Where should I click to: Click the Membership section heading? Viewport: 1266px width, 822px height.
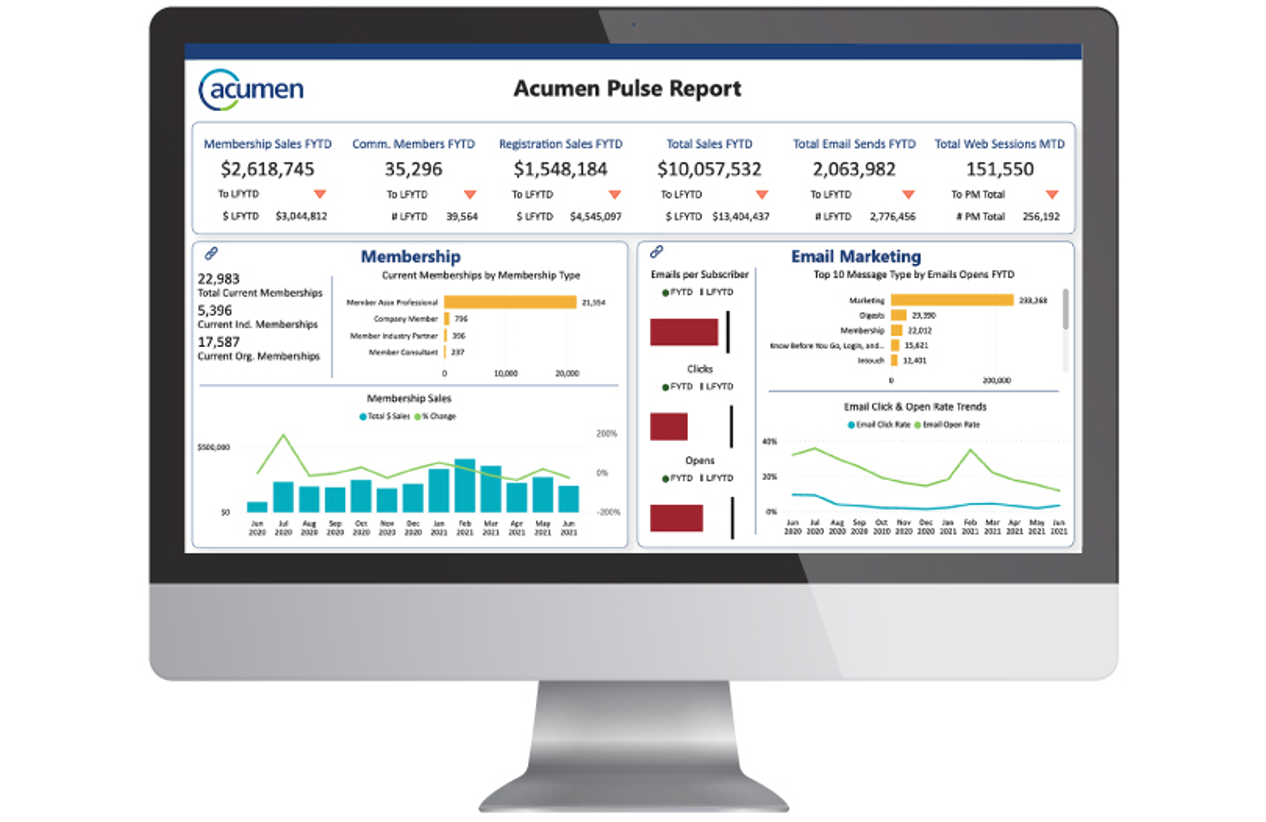tap(410, 257)
